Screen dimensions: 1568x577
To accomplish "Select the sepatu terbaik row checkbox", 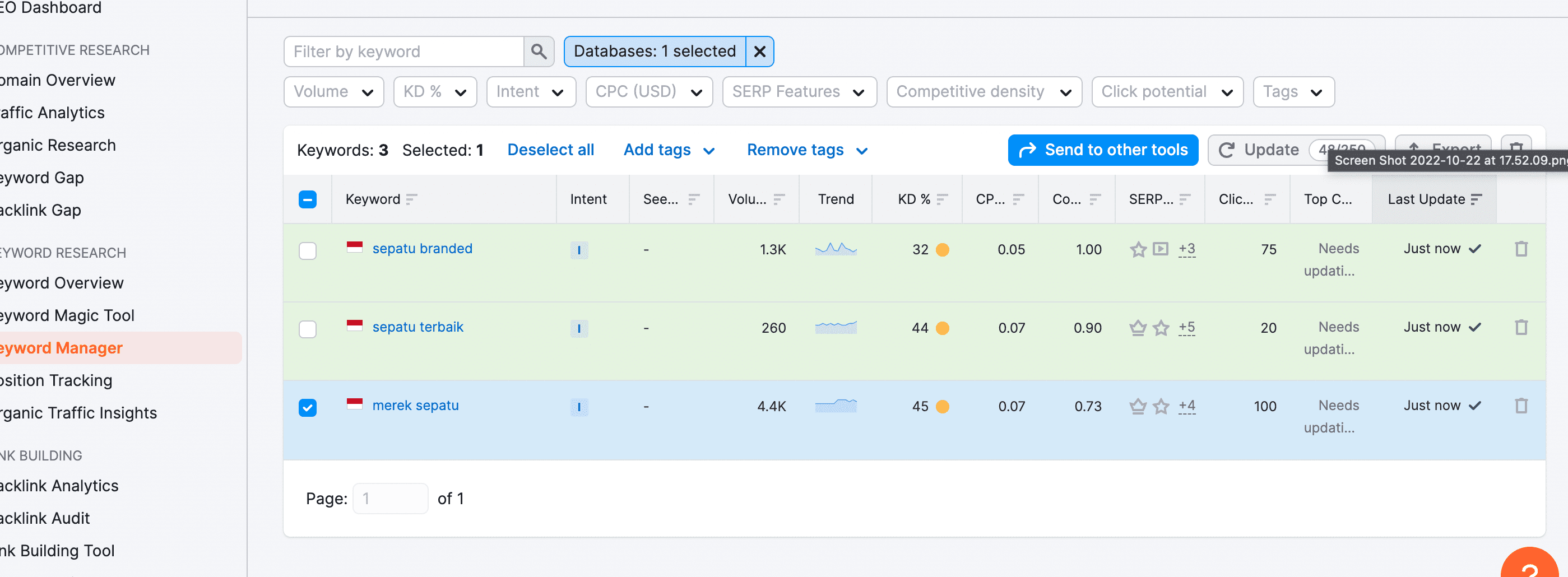I will [x=308, y=329].
